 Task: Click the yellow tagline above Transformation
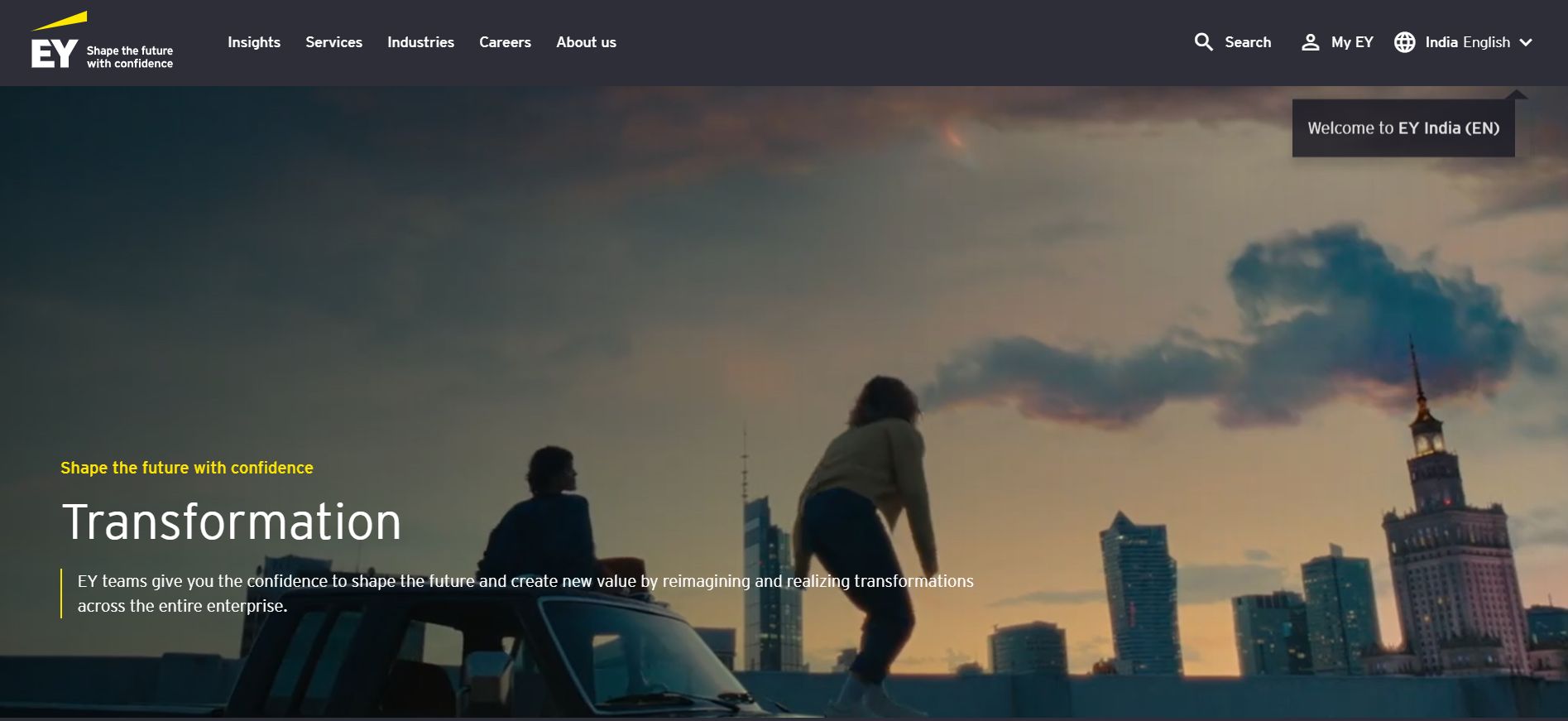pyautogui.click(x=187, y=468)
